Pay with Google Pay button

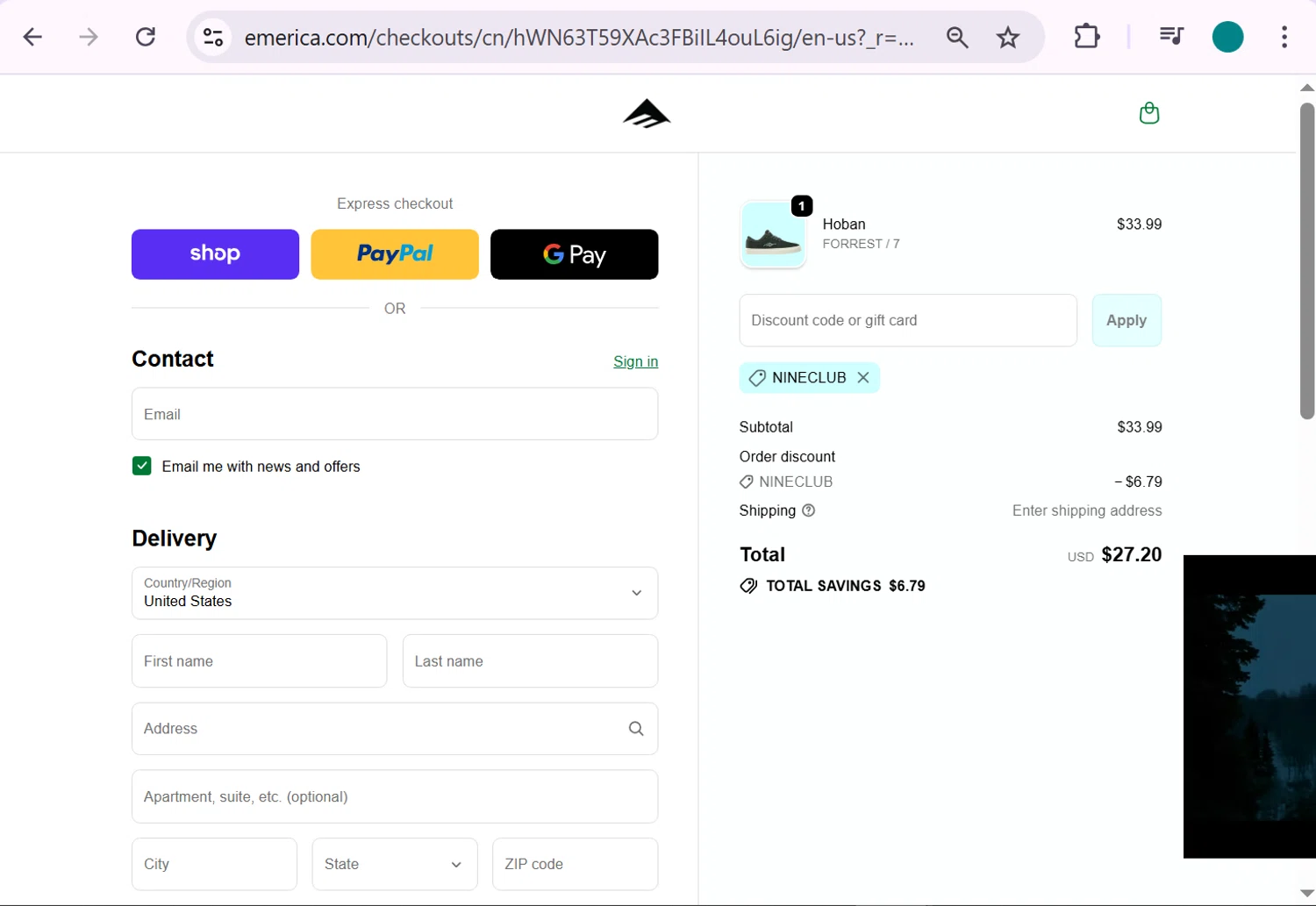(x=574, y=254)
